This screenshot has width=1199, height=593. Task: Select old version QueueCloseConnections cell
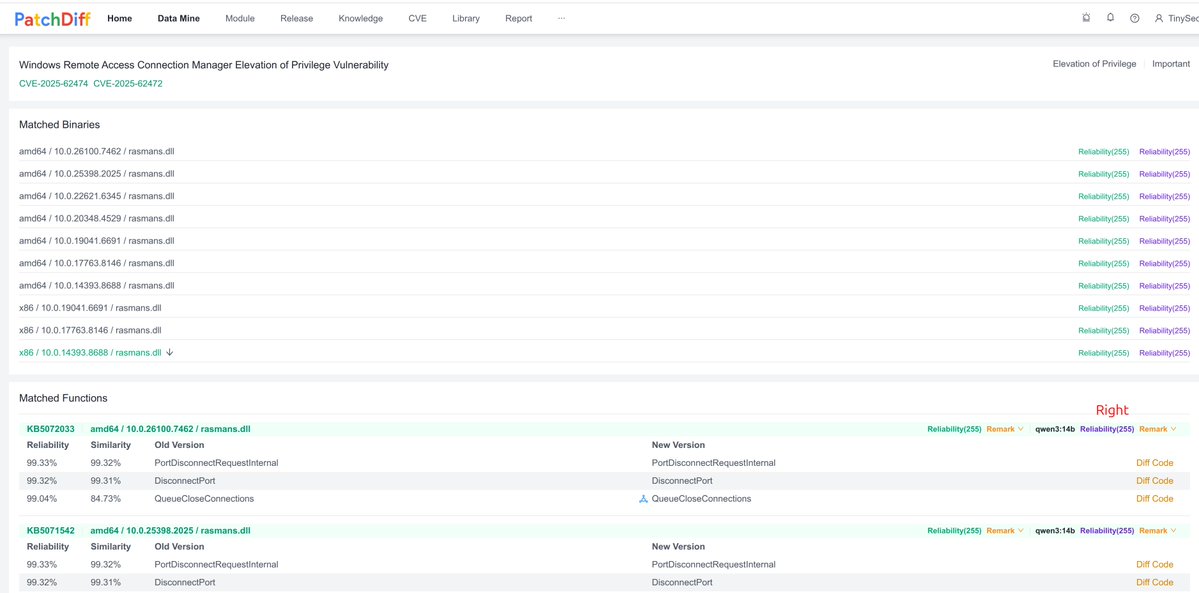204,499
